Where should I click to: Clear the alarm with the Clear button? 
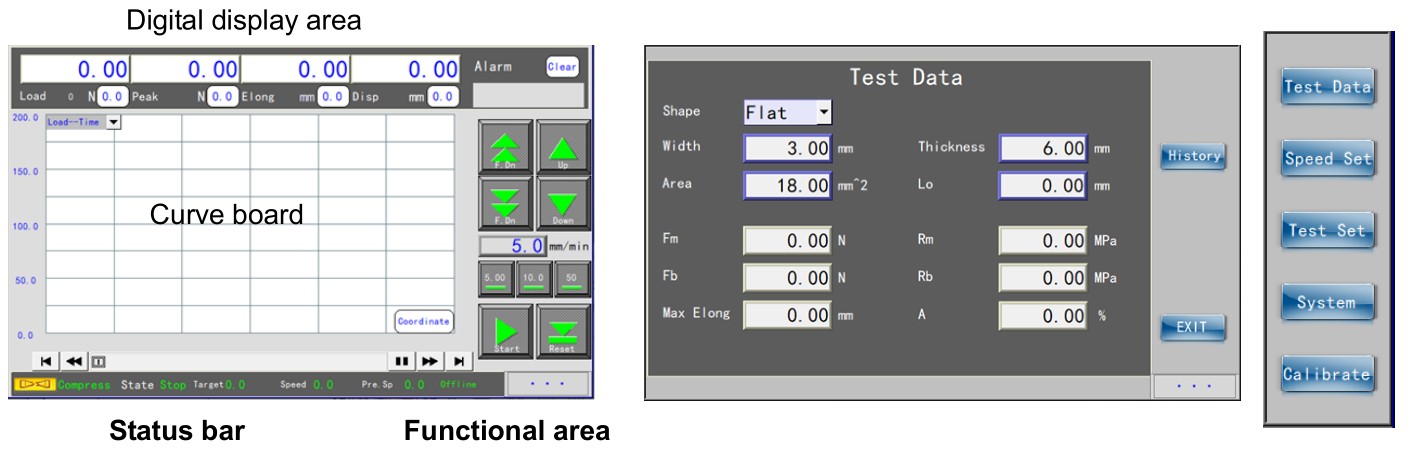562,67
